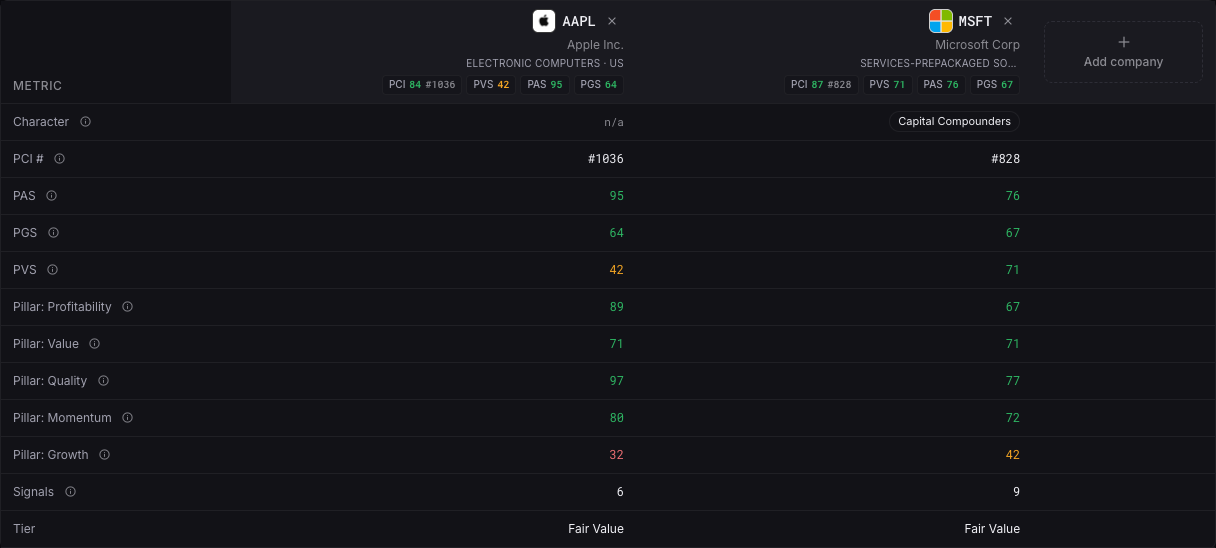Open the info tooltip for PCI #
Screen dimensions: 1216x548
[x=59, y=159]
